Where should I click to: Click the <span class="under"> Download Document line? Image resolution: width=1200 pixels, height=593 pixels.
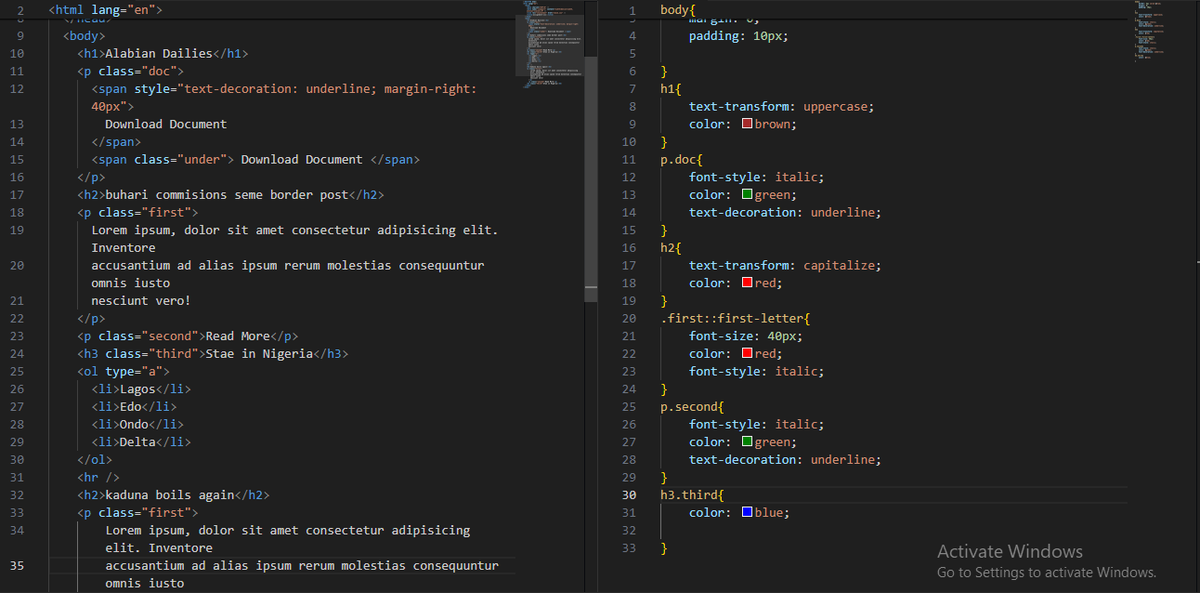256,160
